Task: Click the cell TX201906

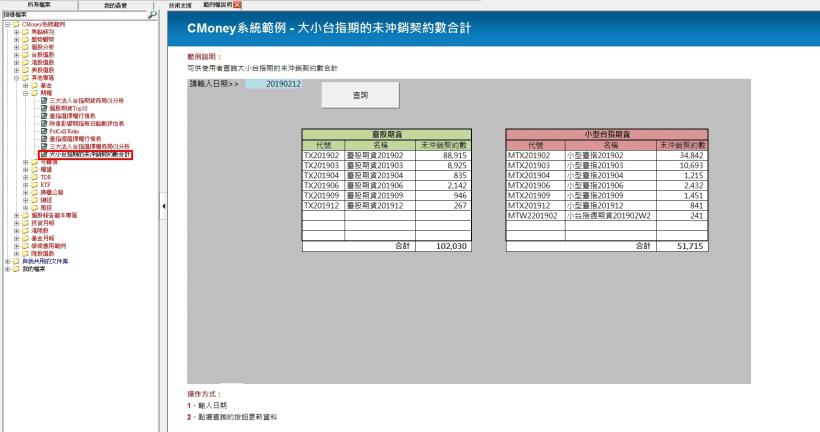Action: coord(323,186)
